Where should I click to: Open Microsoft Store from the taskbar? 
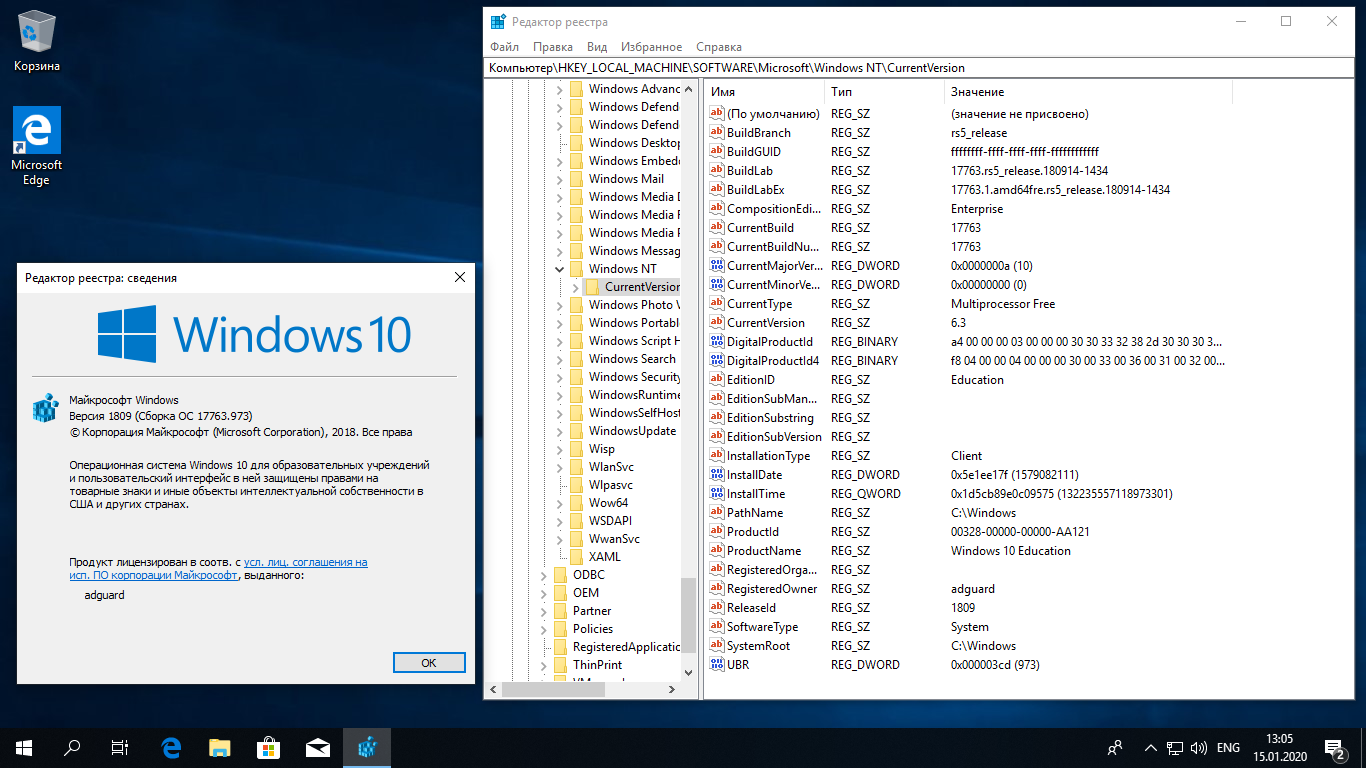click(x=268, y=747)
